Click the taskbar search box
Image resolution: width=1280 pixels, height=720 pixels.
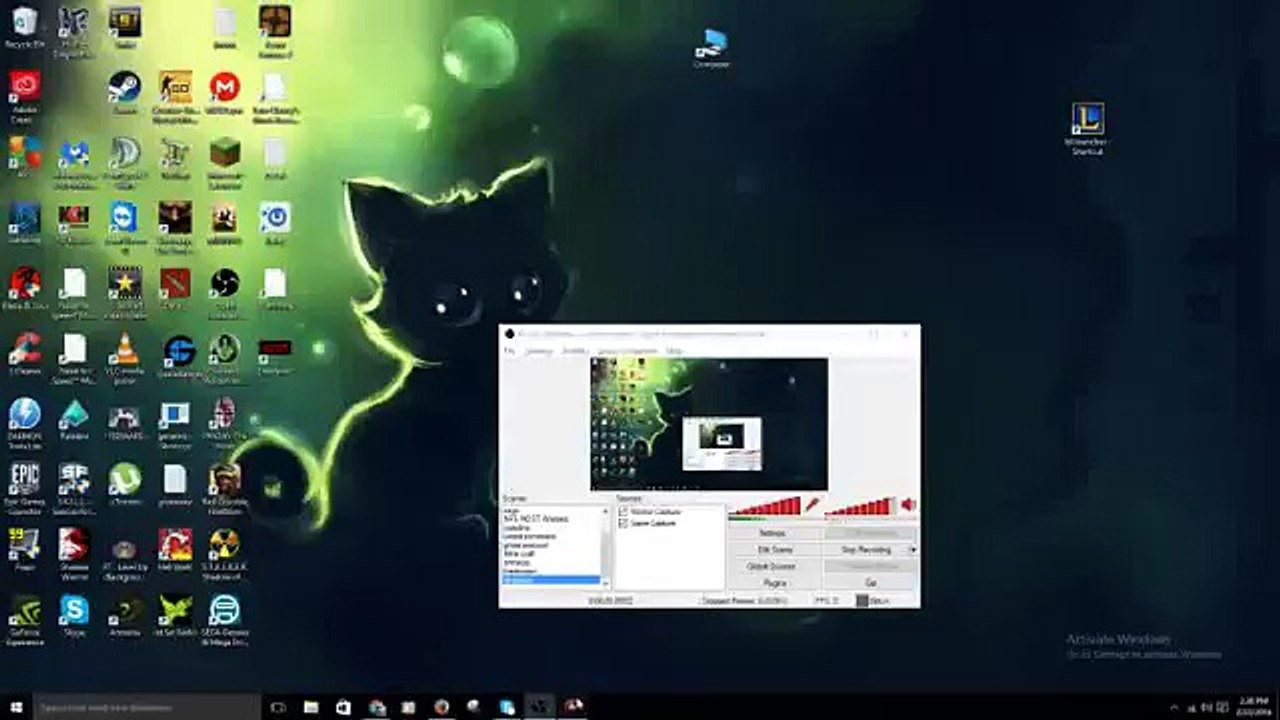click(x=147, y=707)
